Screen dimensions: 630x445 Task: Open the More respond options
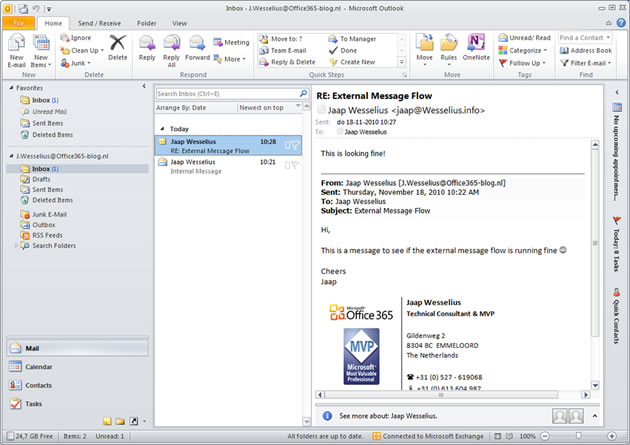(x=230, y=59)
